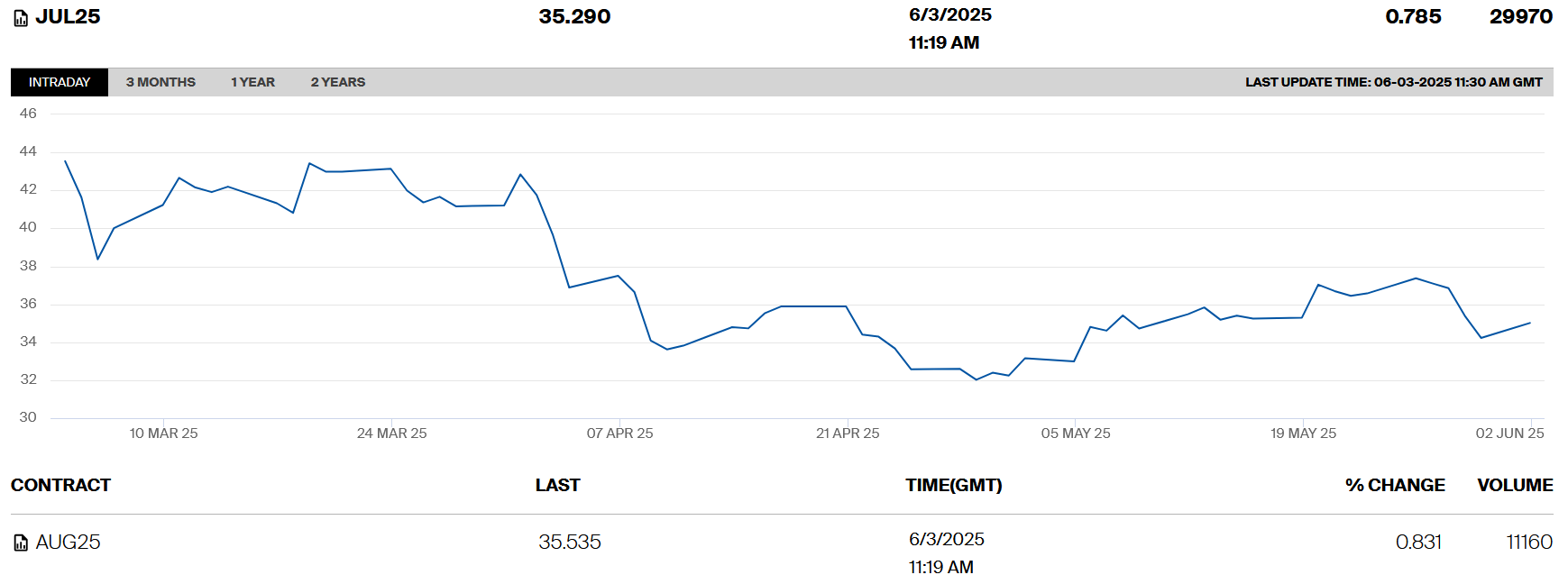
Task: Open the chart icon next to AUG25
Action: (21, 543)
